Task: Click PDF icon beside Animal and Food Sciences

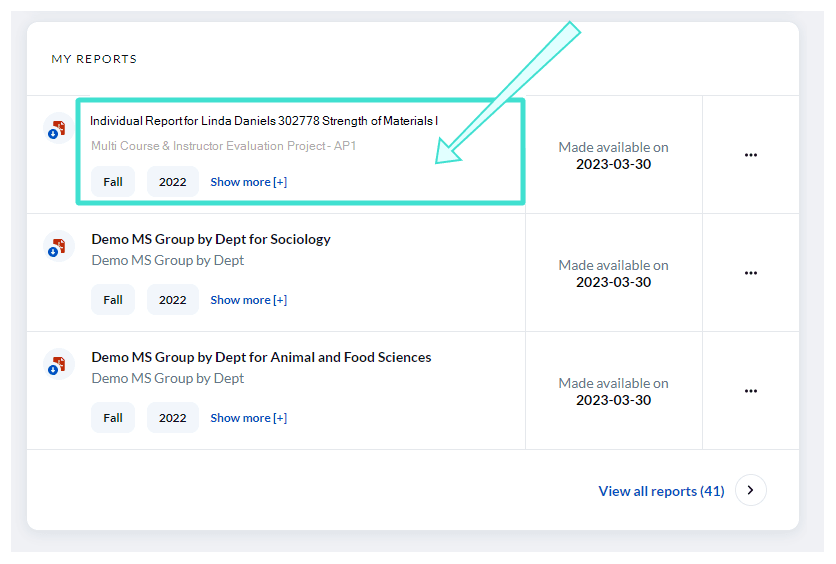Action: [58, 364]
